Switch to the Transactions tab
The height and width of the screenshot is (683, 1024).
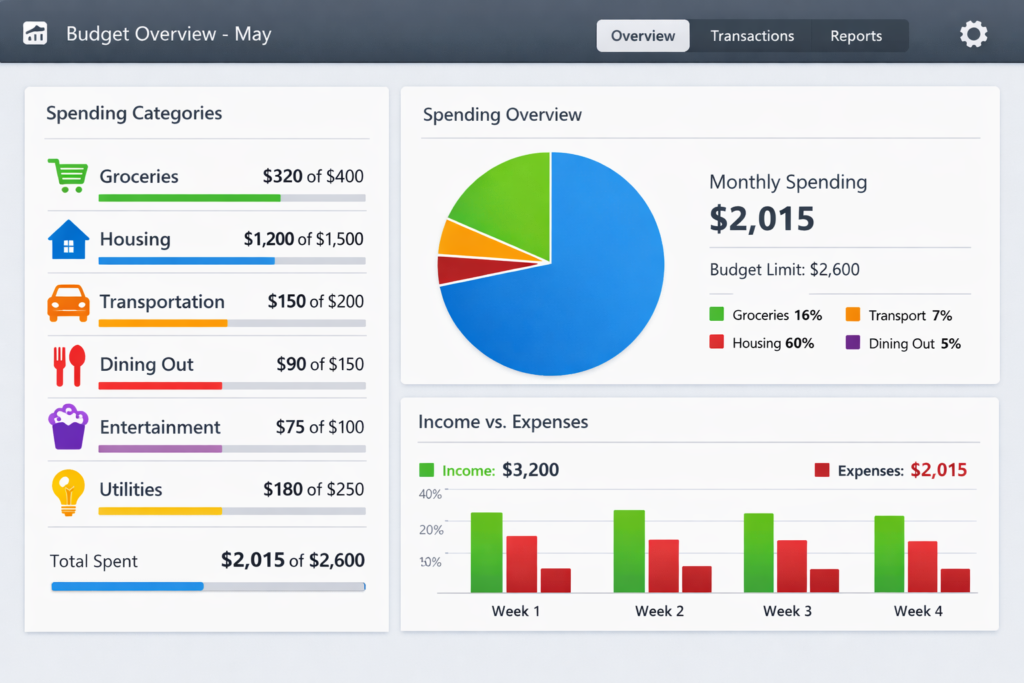[752, 35]
